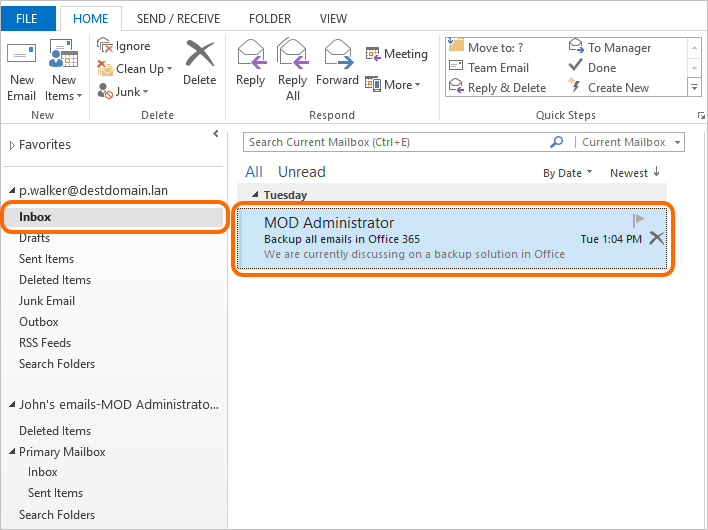Screen dimensions: 708x530
Task: Collapse the Tuesday message group
Action: coord(255,195)
